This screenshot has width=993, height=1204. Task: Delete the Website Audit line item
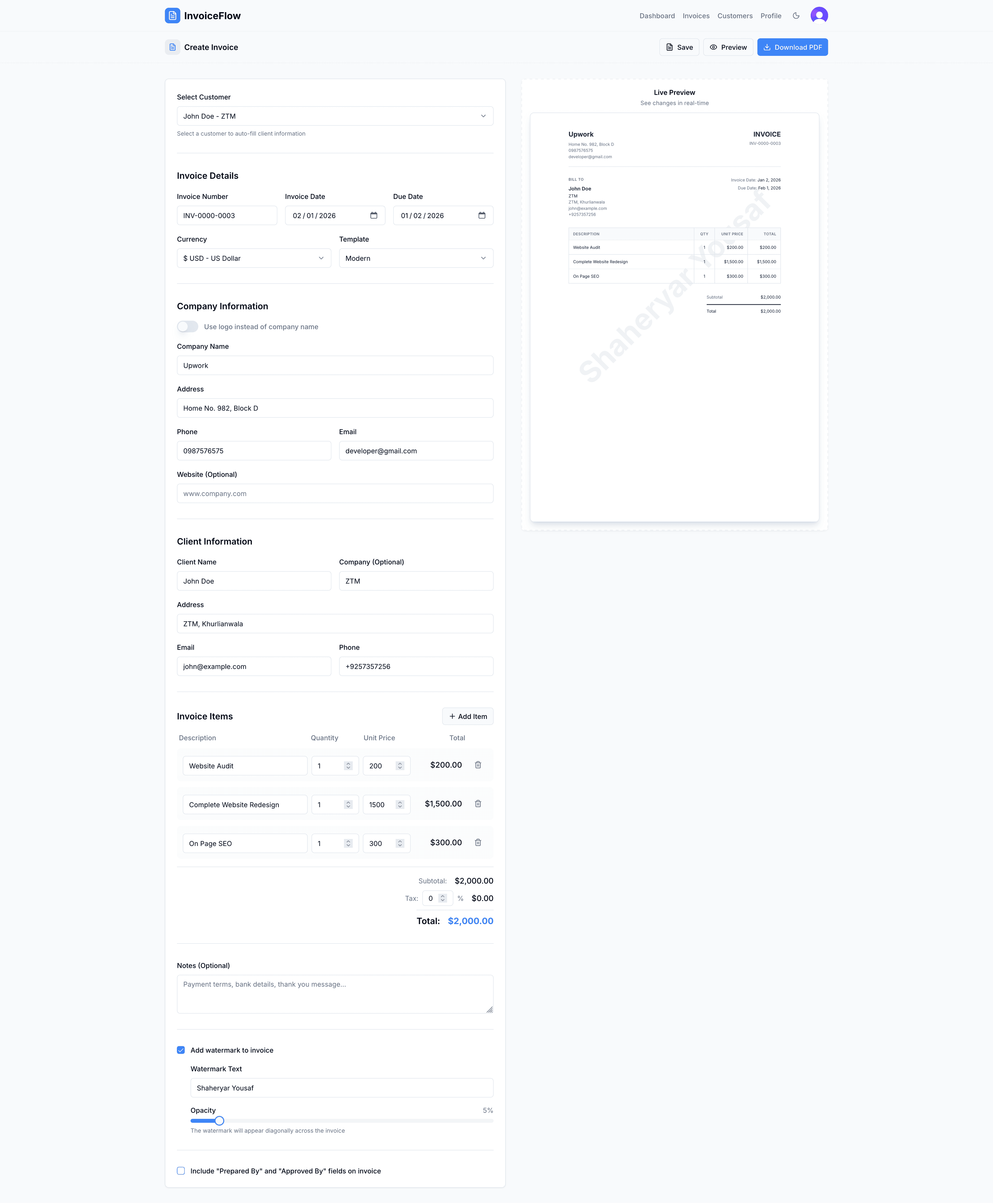478,764
